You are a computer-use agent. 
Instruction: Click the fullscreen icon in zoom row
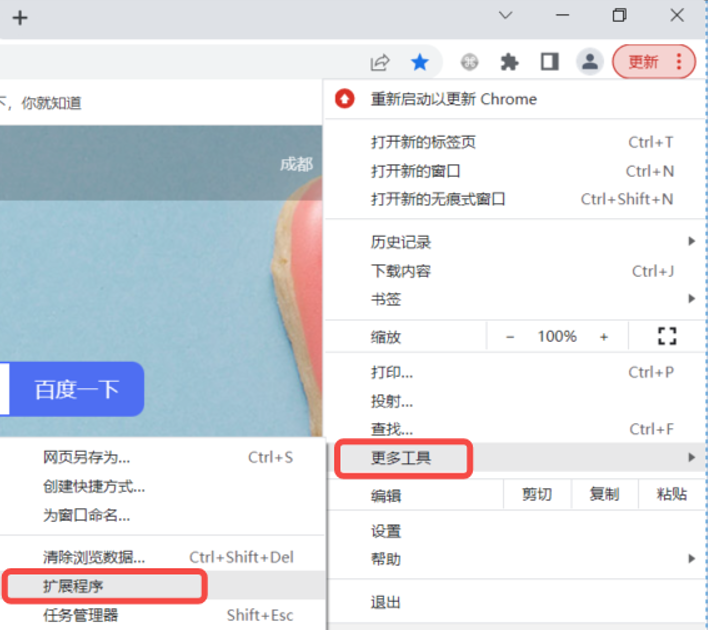[667, 336]
